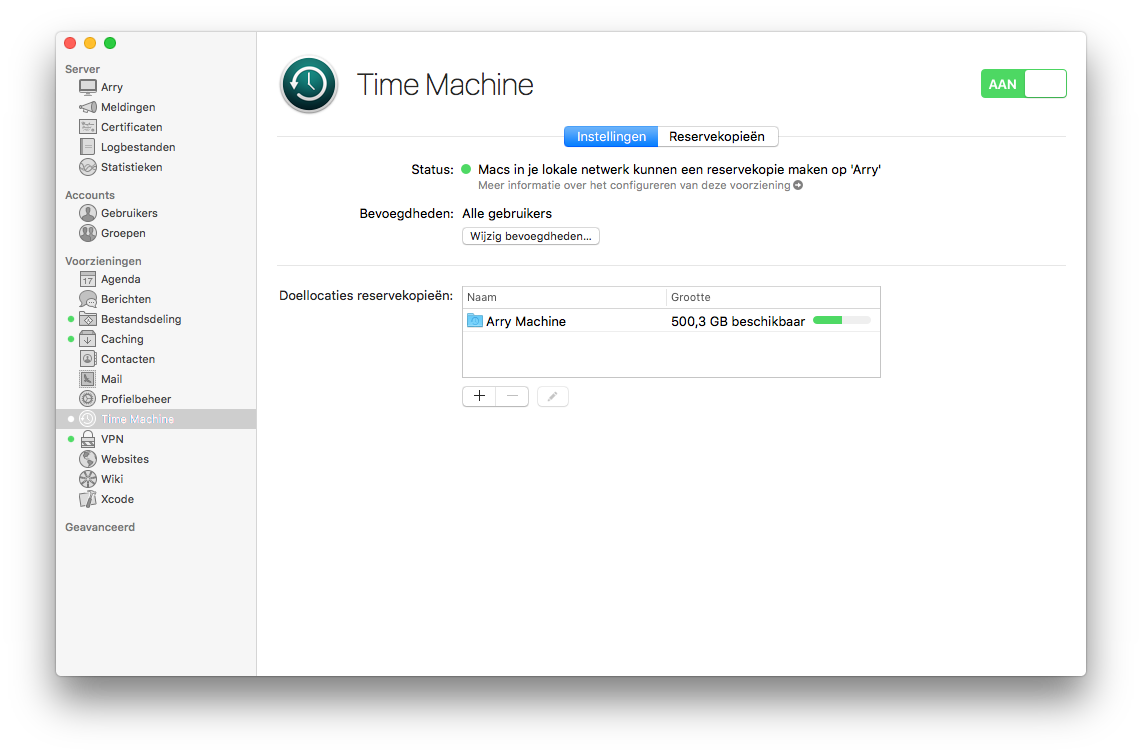Switch to the Reservekopieën tab
Image resolution: width=1142 pixels, height=756 pixels.
[717, 137]
